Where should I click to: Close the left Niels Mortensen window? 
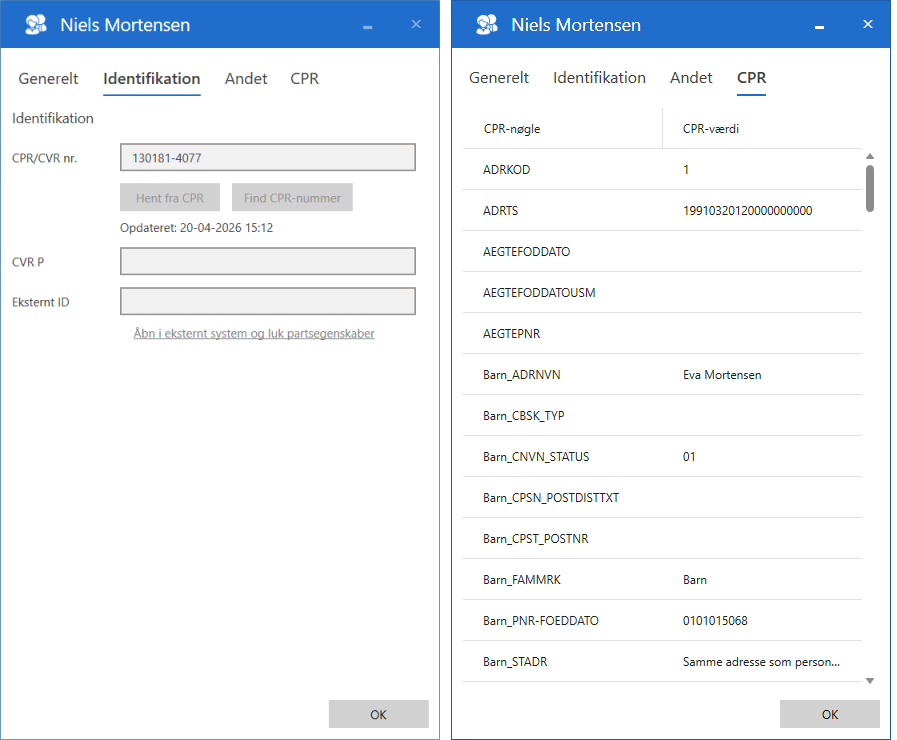[416, 24]
